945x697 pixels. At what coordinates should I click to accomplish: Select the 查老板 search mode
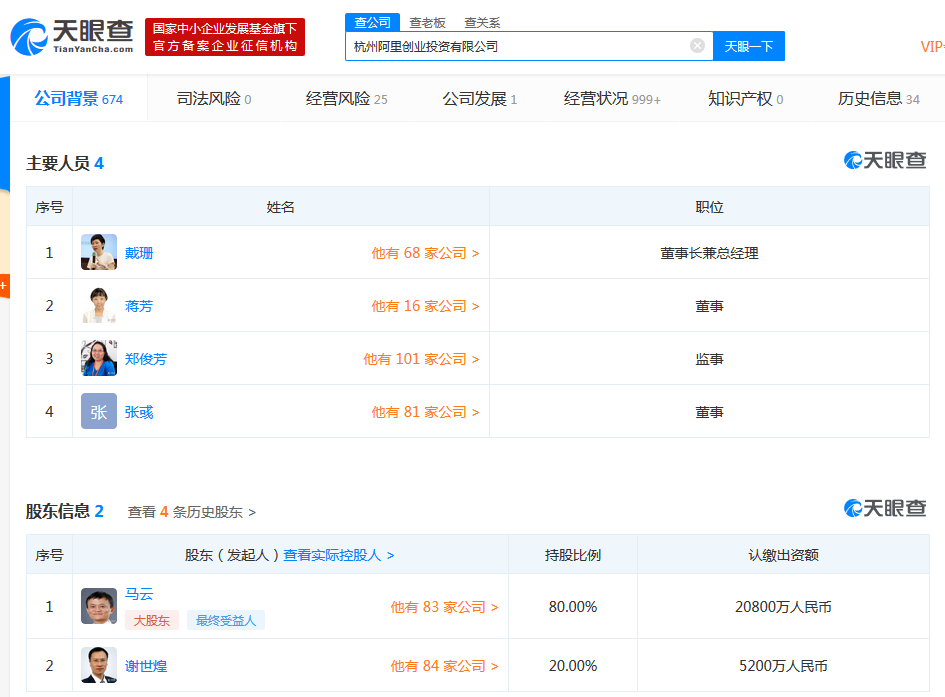(427, 23)
